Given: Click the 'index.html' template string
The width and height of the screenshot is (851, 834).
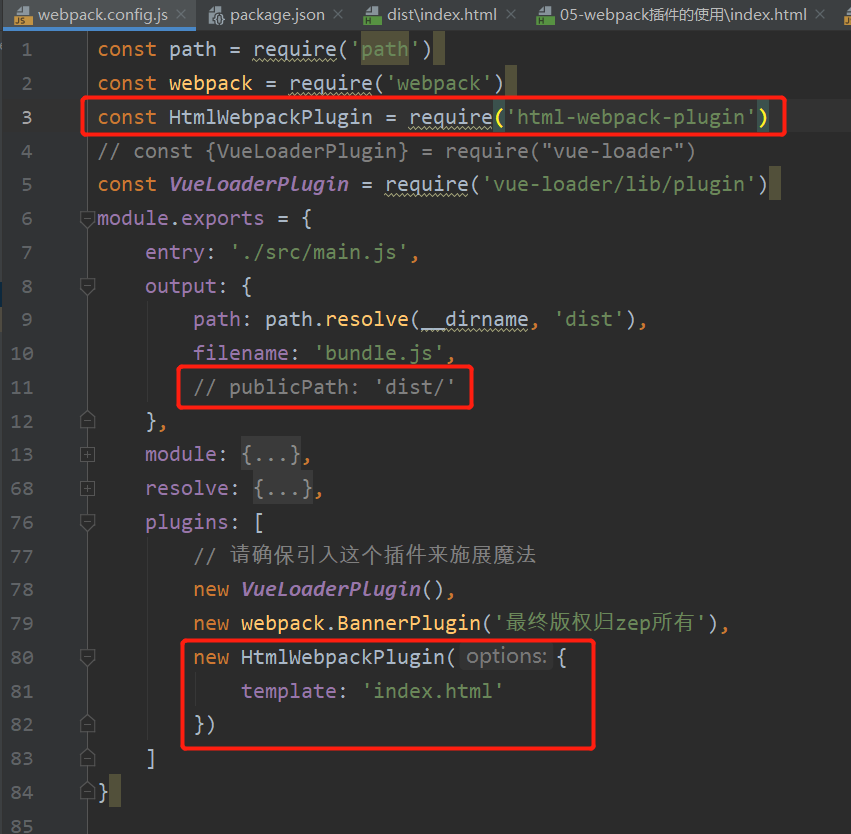Looking at the screenshot, I should (433, 691).
